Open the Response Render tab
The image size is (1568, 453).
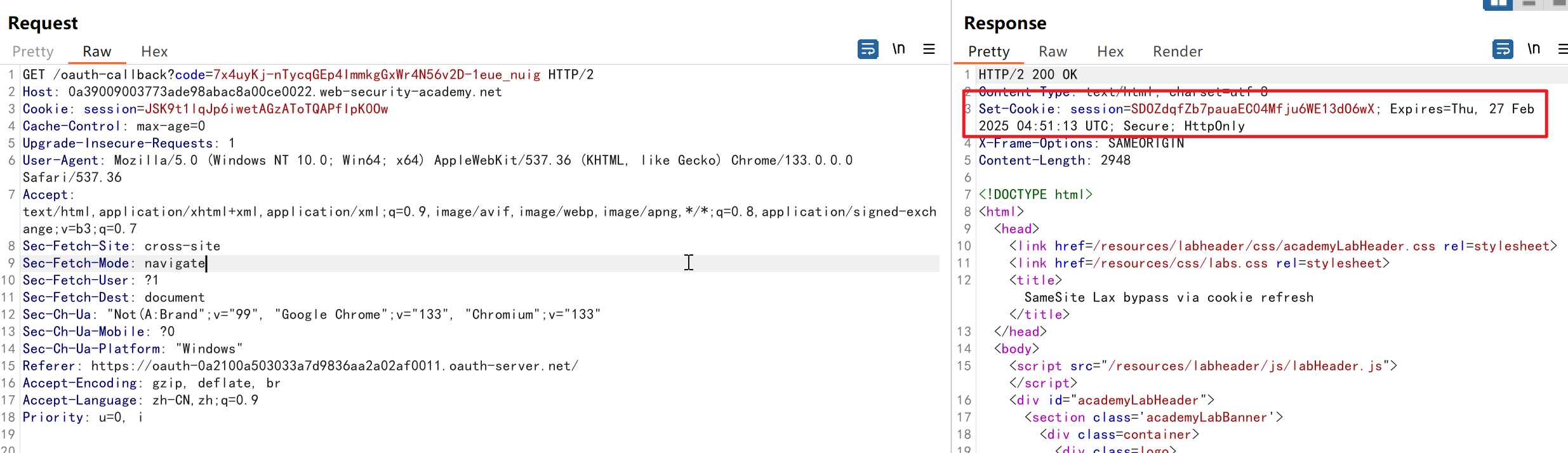point(1178,51)
